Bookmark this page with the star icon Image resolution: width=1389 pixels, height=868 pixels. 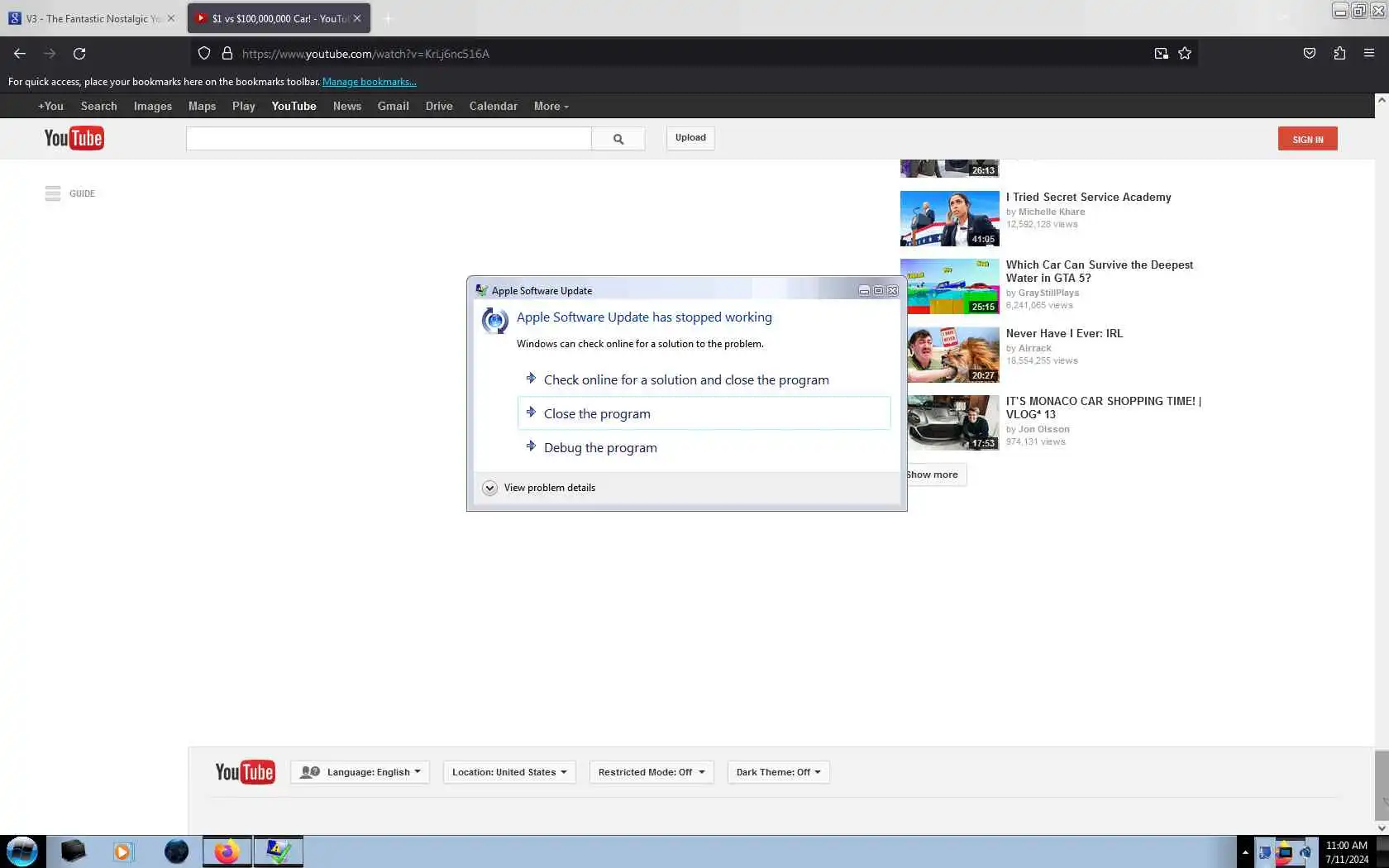tap(1185, 54)
